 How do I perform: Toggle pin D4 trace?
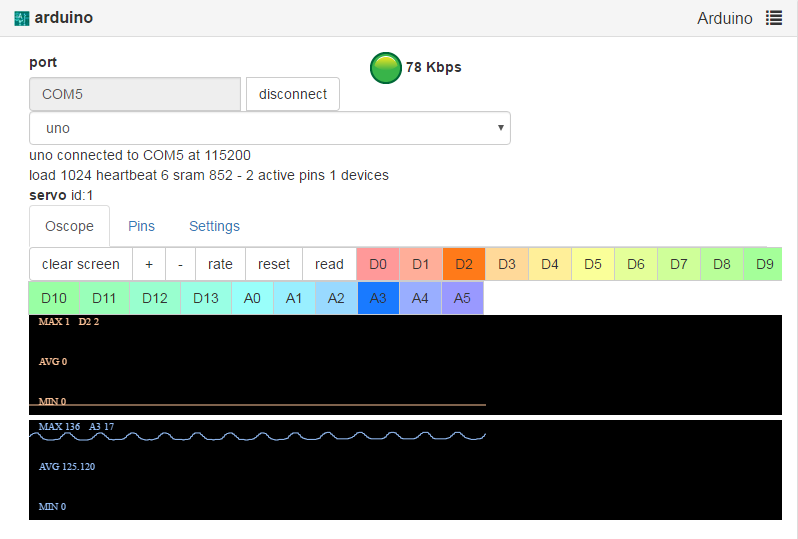coord(550,264)
